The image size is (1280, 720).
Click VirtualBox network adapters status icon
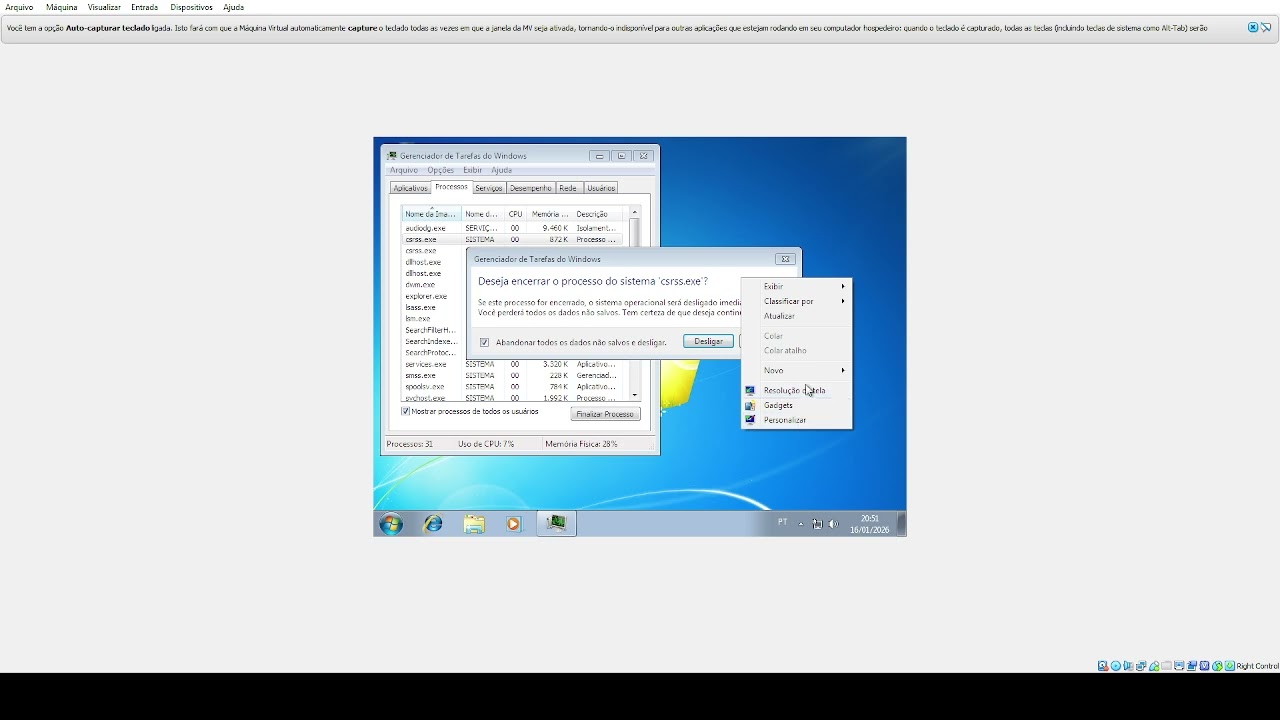(x=1141, y=666)
